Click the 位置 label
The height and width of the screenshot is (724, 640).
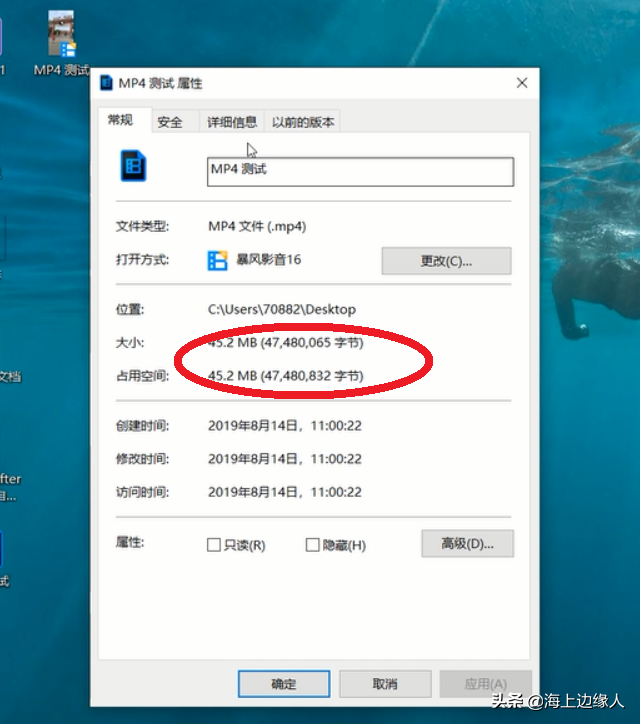(130, 309)
